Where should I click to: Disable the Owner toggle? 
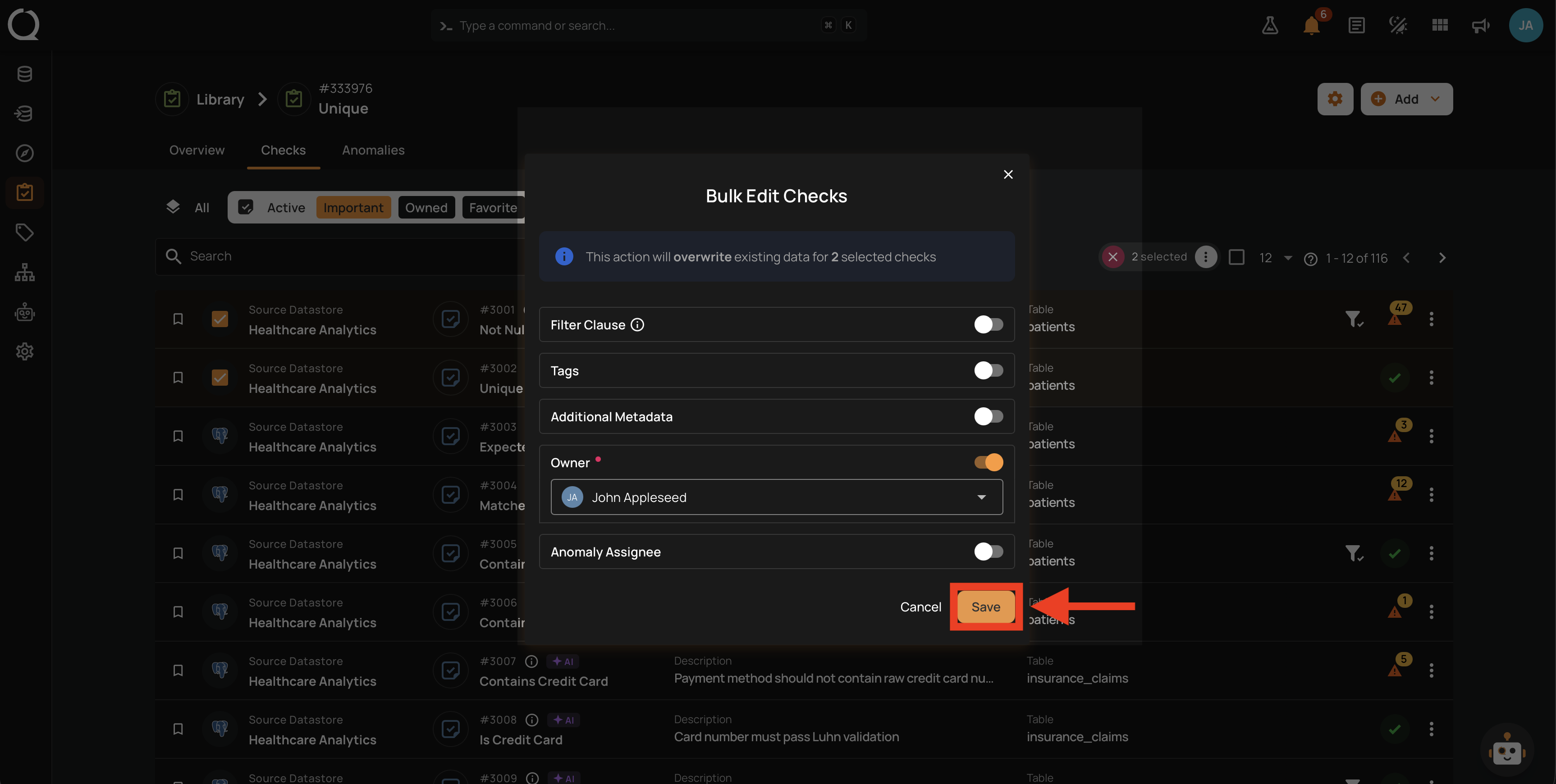tap(988, 463)
